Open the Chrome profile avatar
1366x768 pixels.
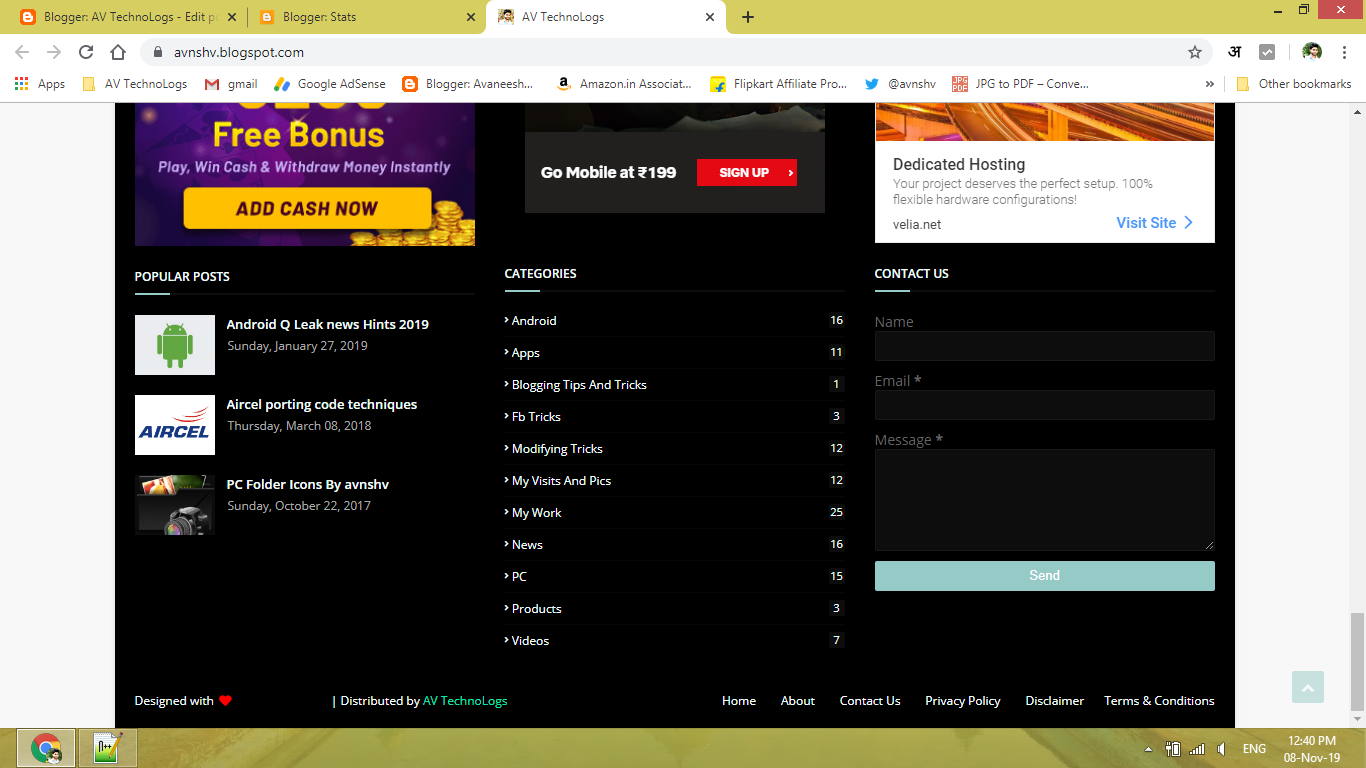coord(1312,52)
